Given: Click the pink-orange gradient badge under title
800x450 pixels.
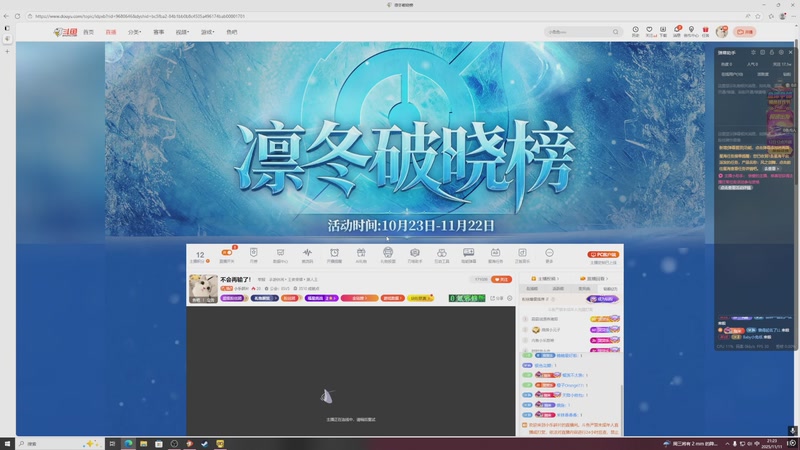Looking at the screenshot, I should click(360, 298).
